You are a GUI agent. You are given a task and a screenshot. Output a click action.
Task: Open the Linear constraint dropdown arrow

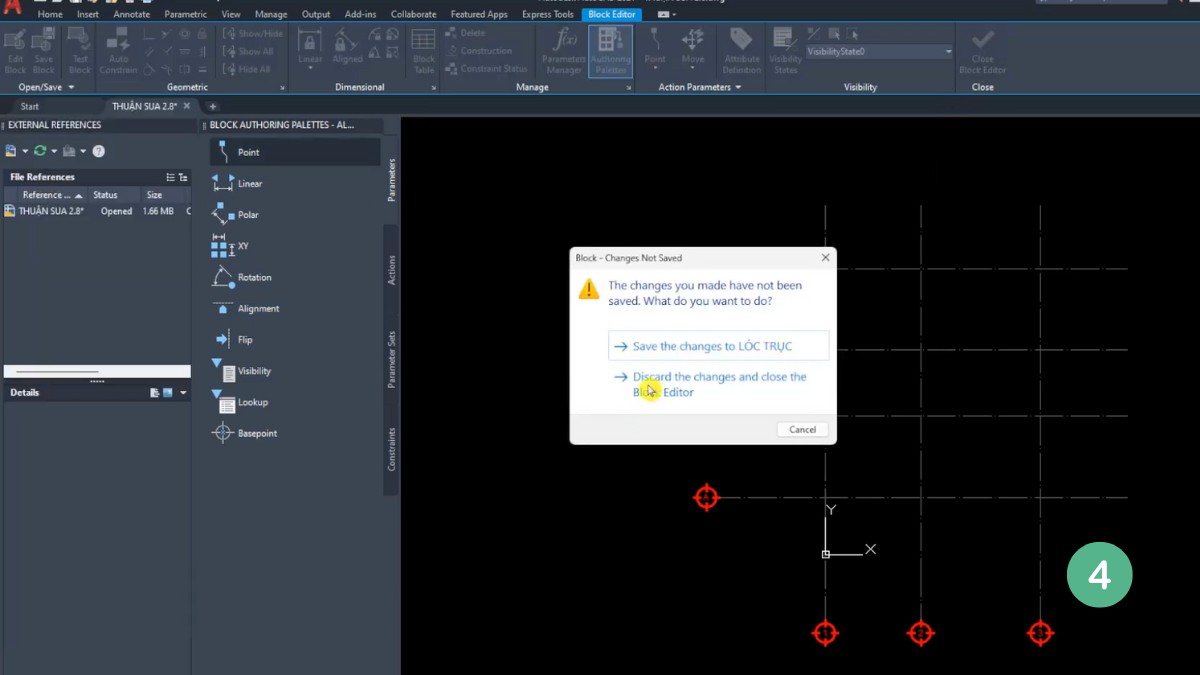311,70
